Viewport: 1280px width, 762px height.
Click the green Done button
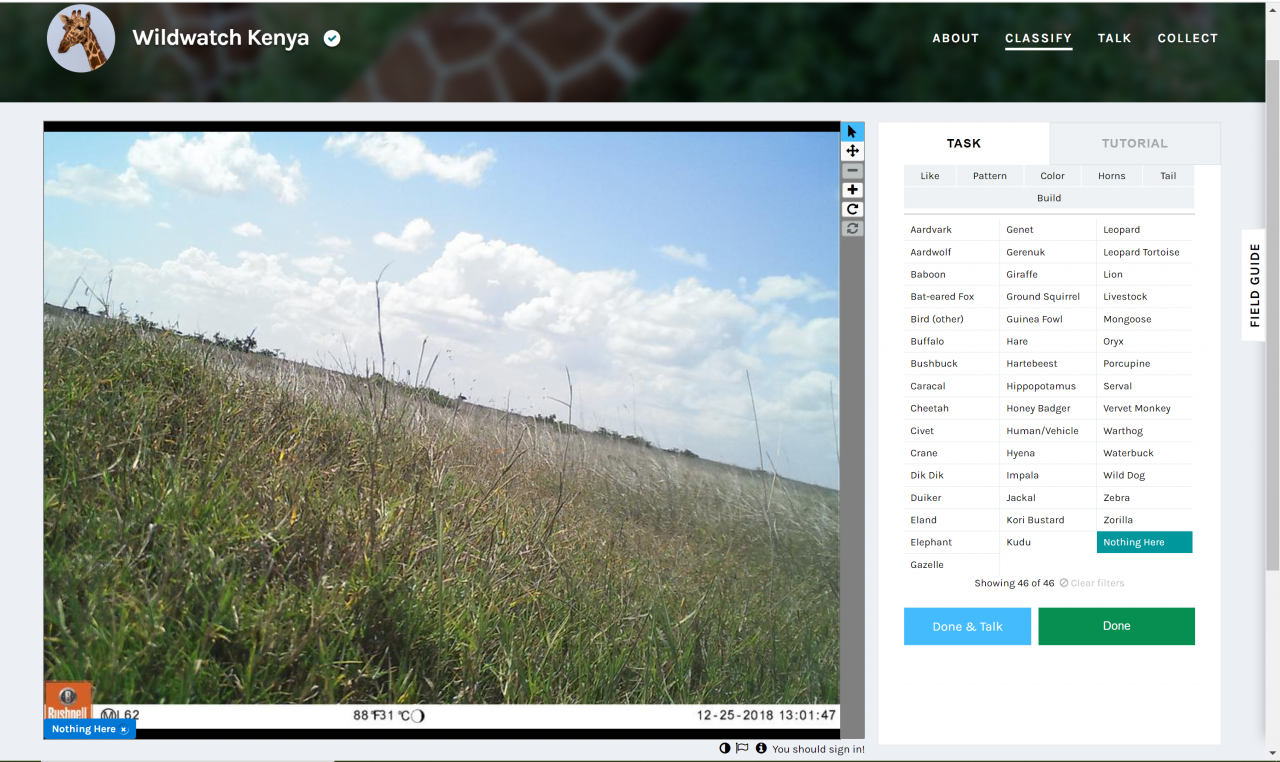point(1116,626)
